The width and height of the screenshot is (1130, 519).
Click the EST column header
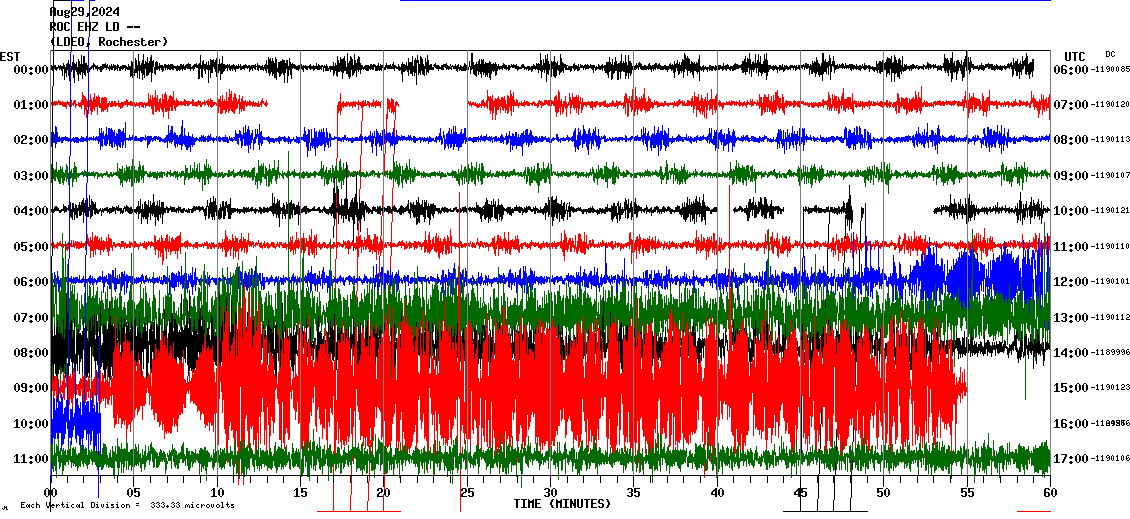tap(10, 56)
